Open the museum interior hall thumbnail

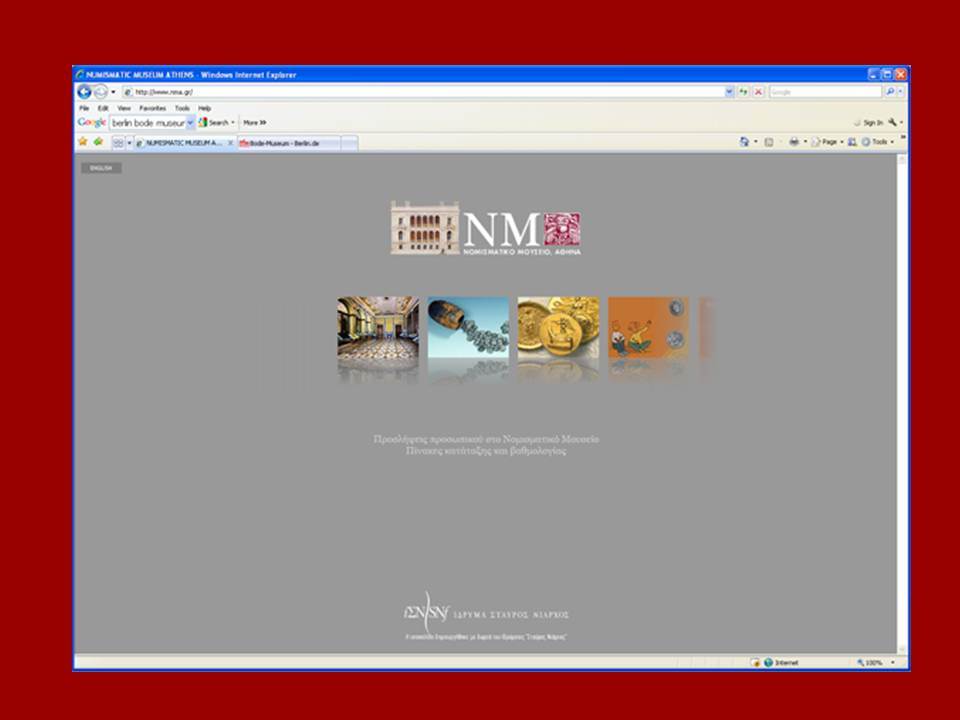(x=378, y=328)
